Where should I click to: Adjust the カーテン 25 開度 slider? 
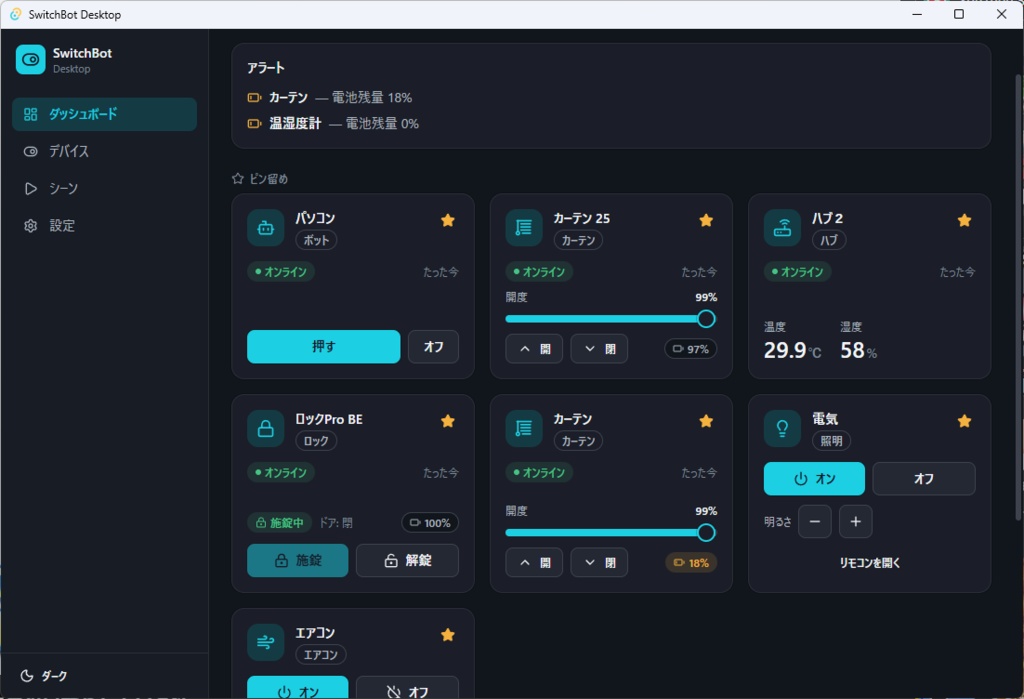point(611,319)
